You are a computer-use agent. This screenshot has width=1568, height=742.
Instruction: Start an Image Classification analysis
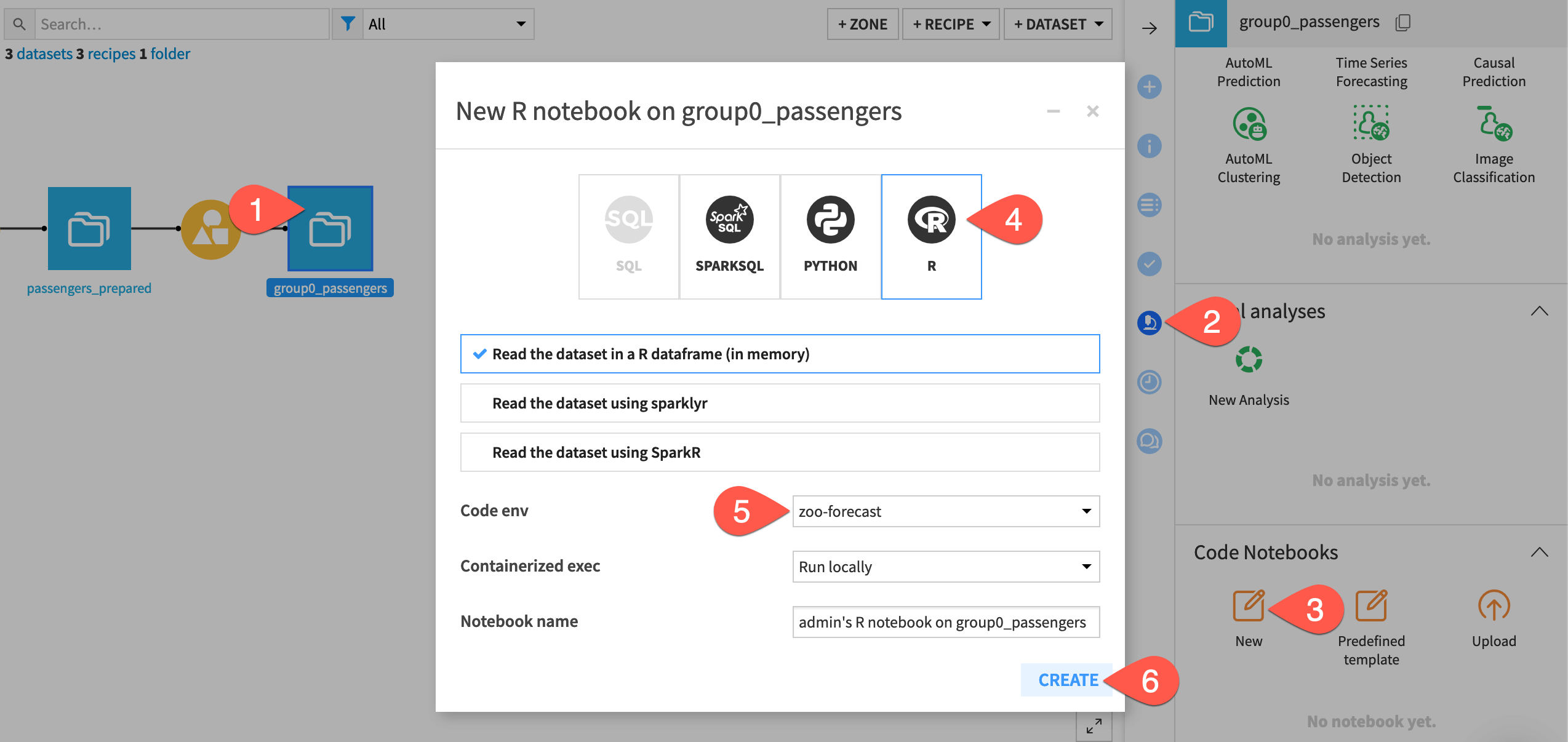tap(1494, 146)
